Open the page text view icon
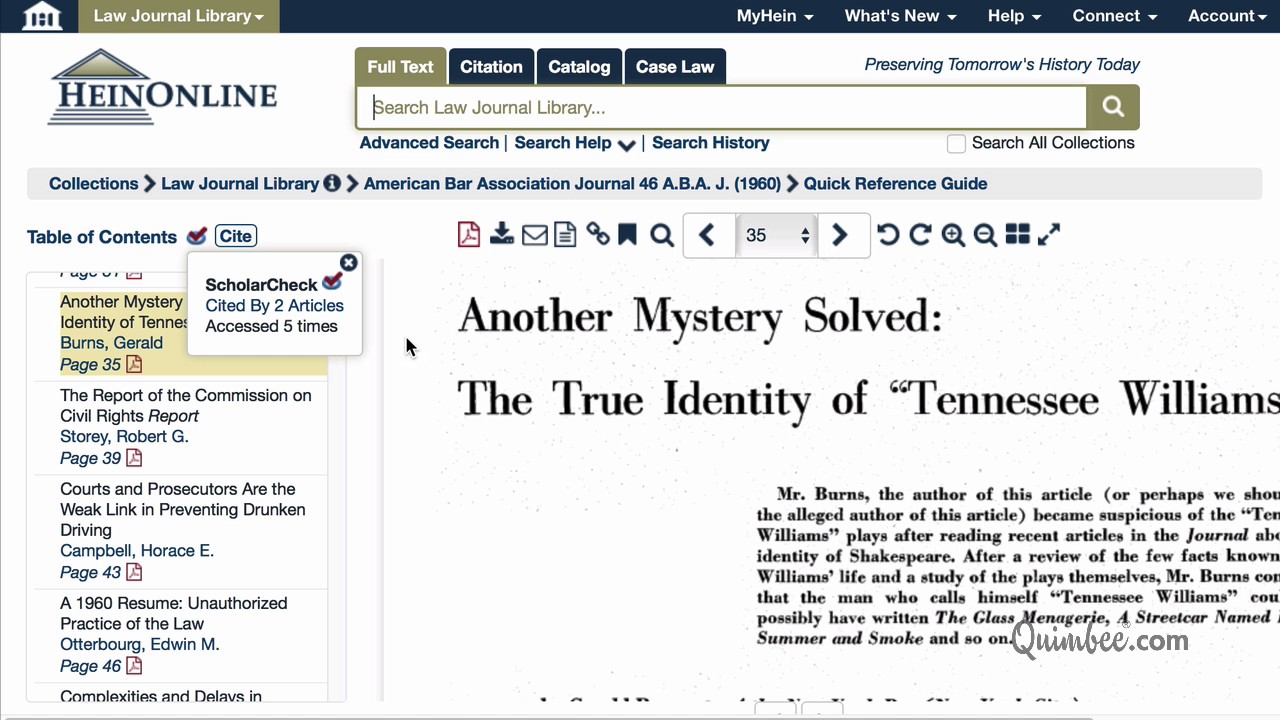The image size is (1280, 720). pyautogui.click(x=565, y=235)
